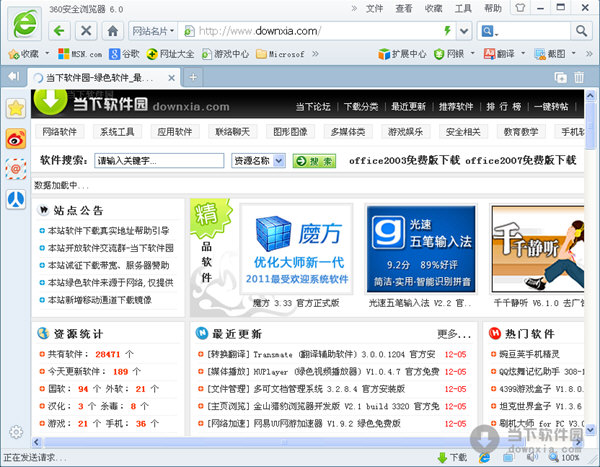Stop loading with the X button

pos(86,31)
